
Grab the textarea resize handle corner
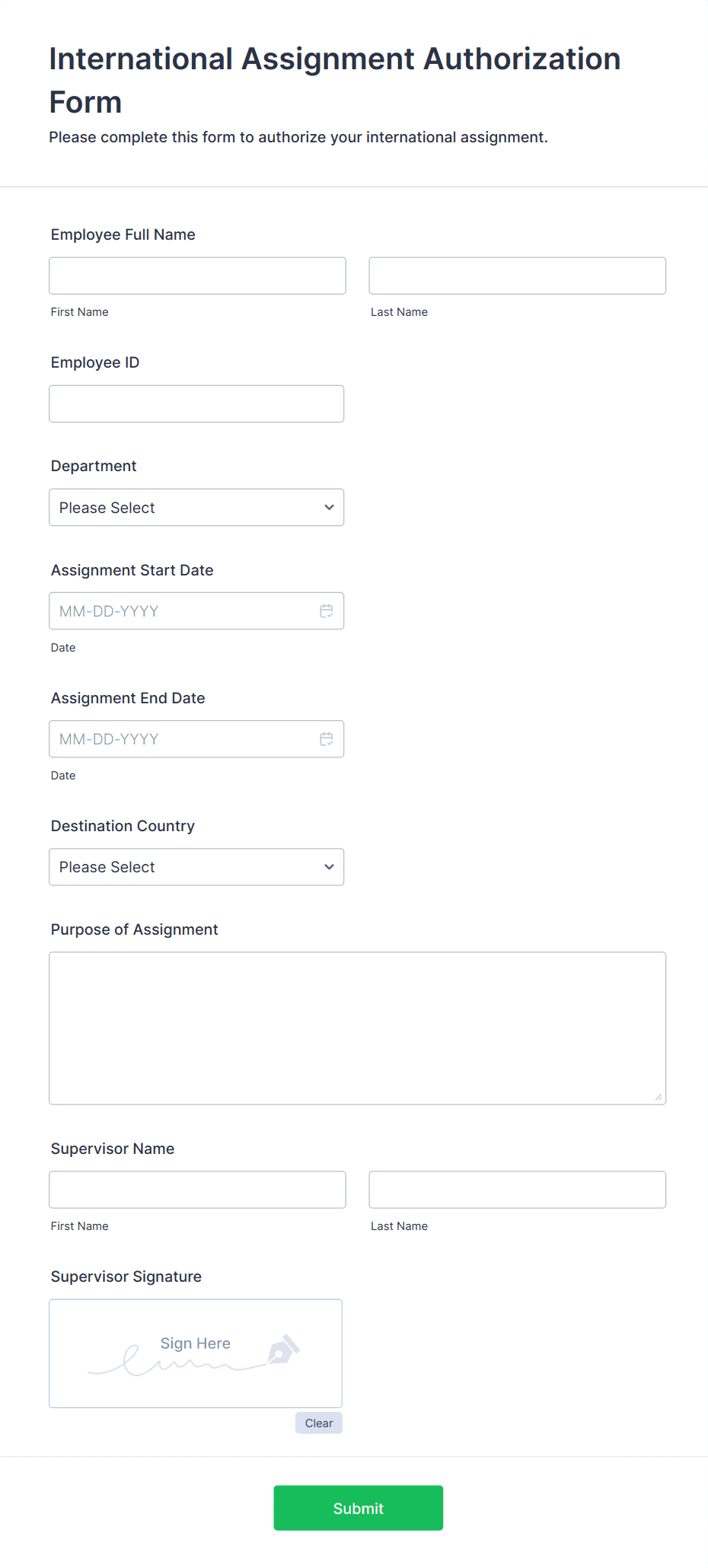pos(659,1097)
